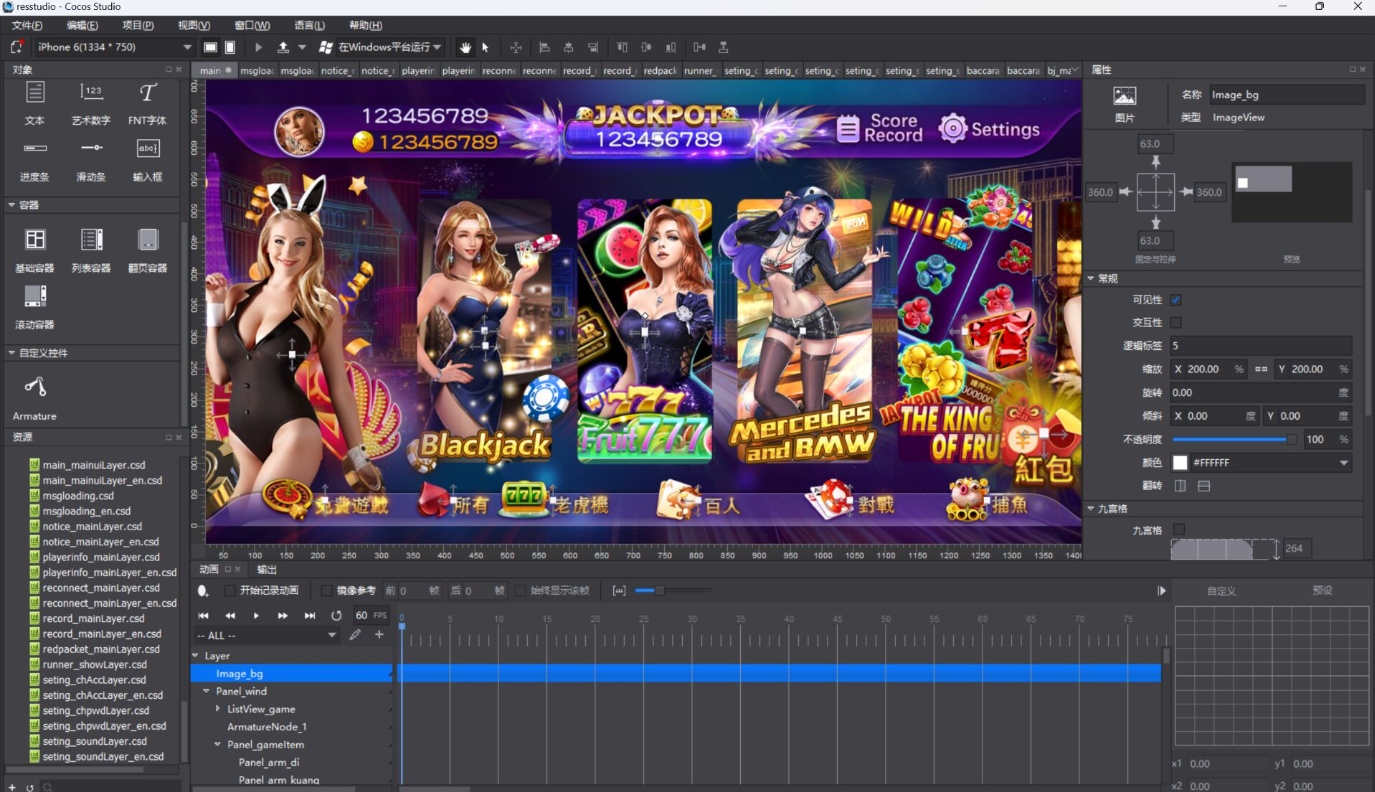Check the 开始记录动画 record animation checkbox
The height and width of the screenshot is (792, 1375).
(230, 591)
